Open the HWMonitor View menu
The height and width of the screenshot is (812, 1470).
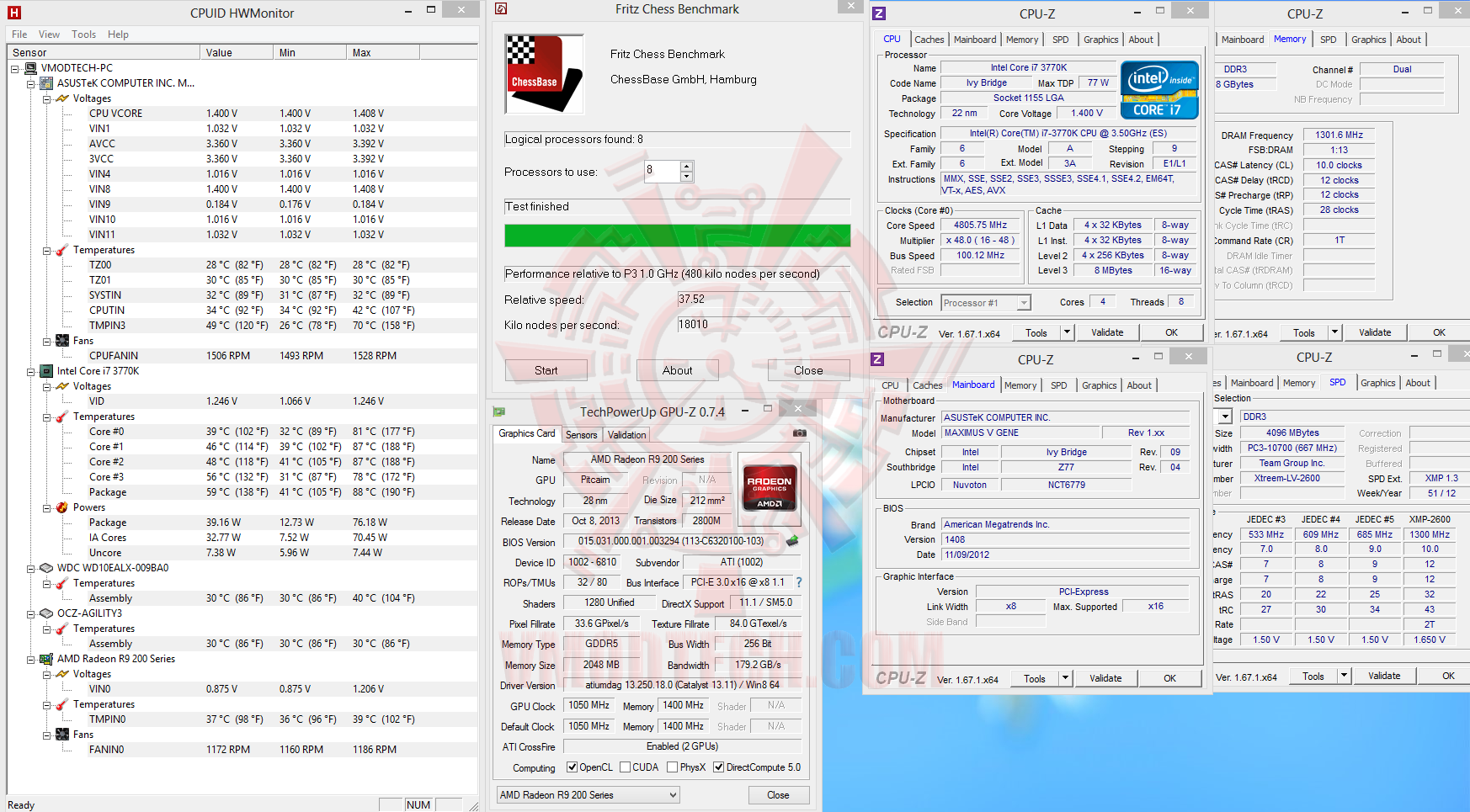(x=49, y=34)
